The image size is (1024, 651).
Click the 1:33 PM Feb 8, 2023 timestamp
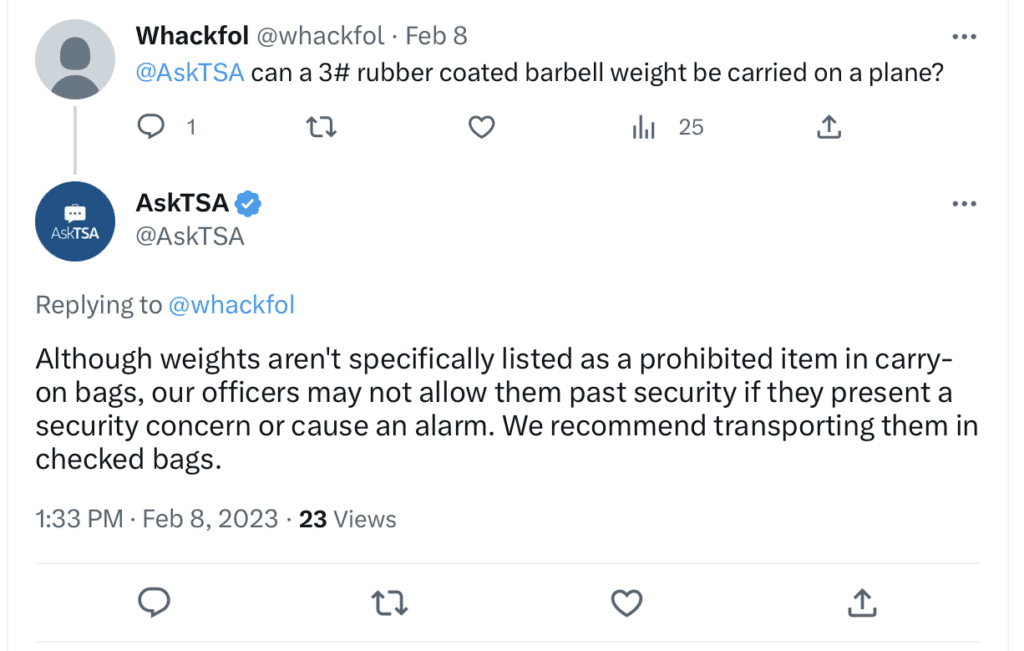(157, 519)
